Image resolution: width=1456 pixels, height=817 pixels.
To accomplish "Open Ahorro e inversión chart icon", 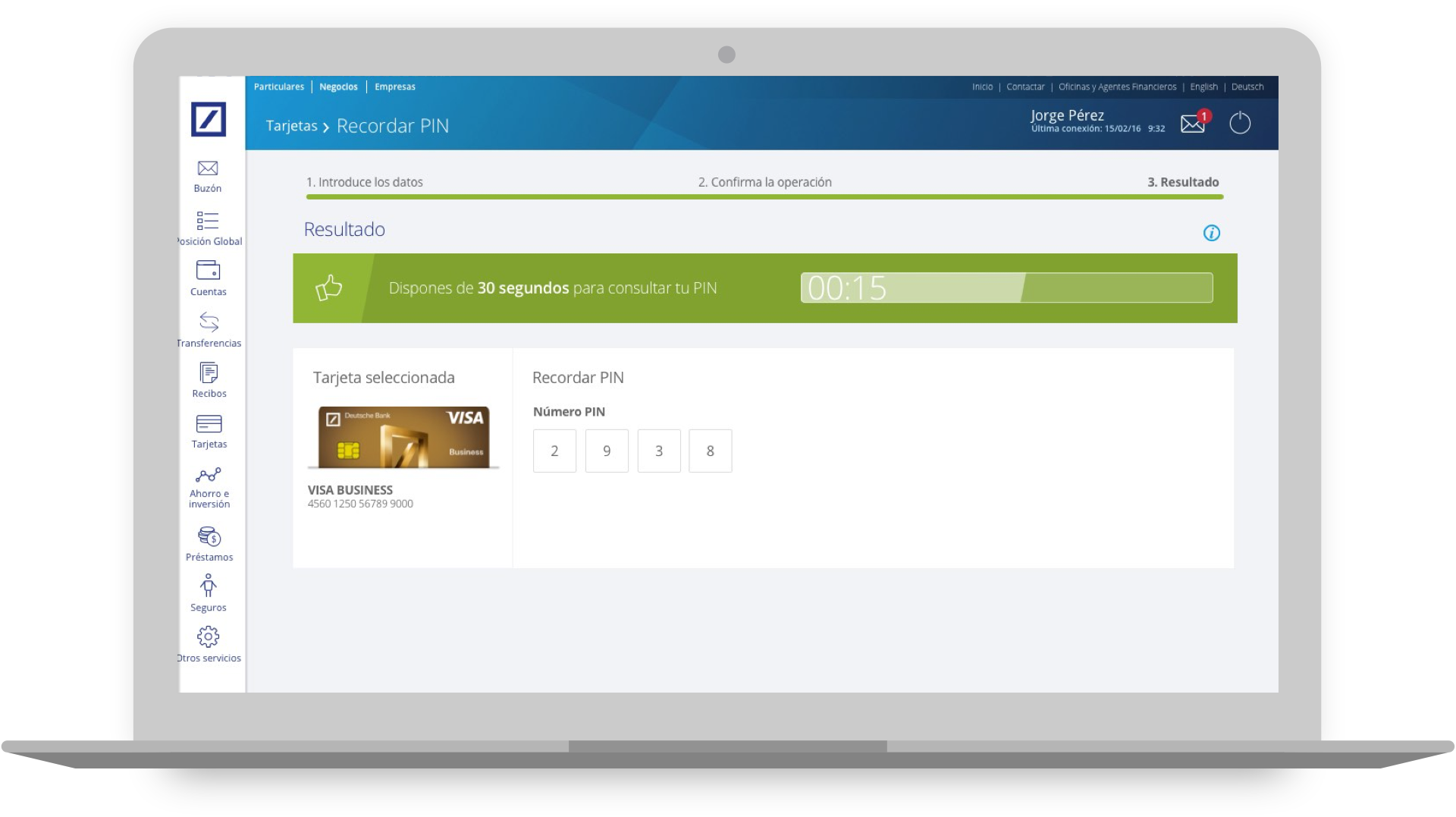I will pos(209,476).
